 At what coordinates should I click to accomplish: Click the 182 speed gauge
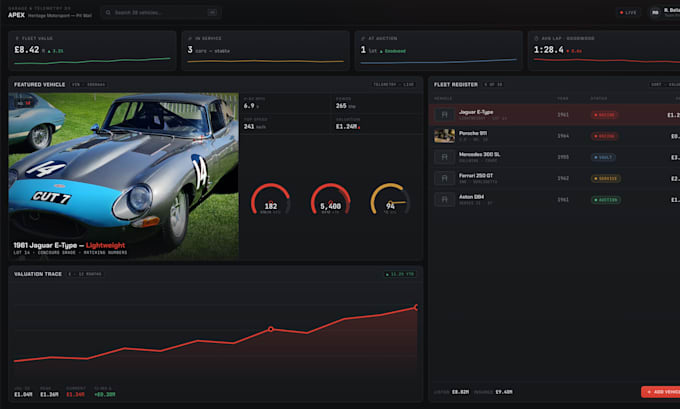pos(270,200)
